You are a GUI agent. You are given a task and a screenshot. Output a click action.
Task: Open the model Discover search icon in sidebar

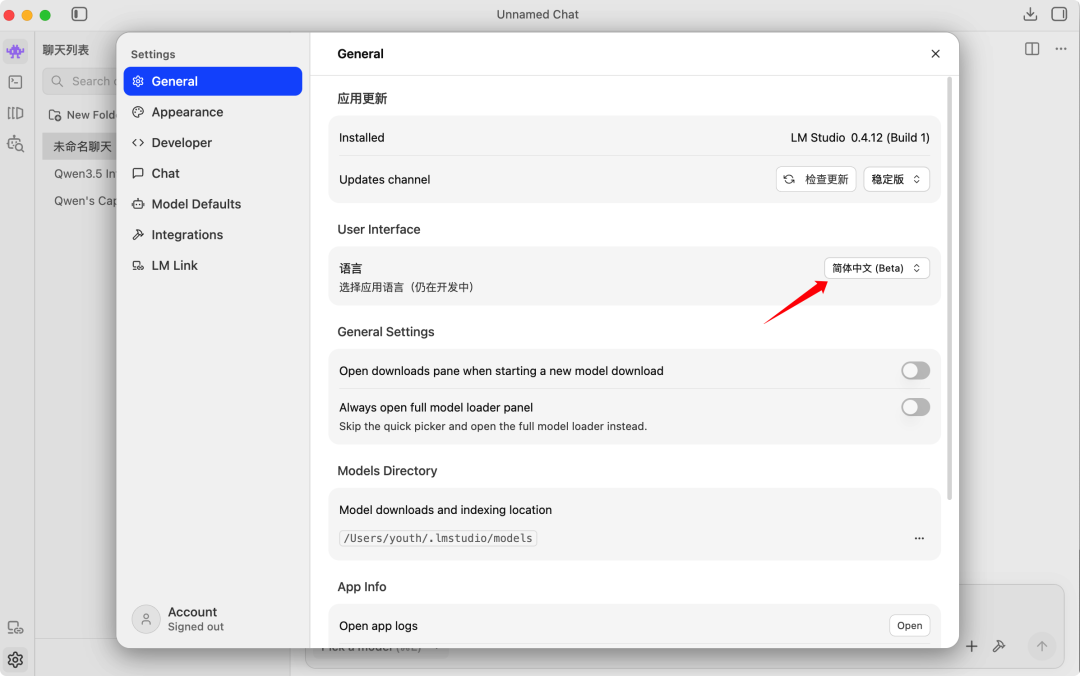click(x=15, y=144)
